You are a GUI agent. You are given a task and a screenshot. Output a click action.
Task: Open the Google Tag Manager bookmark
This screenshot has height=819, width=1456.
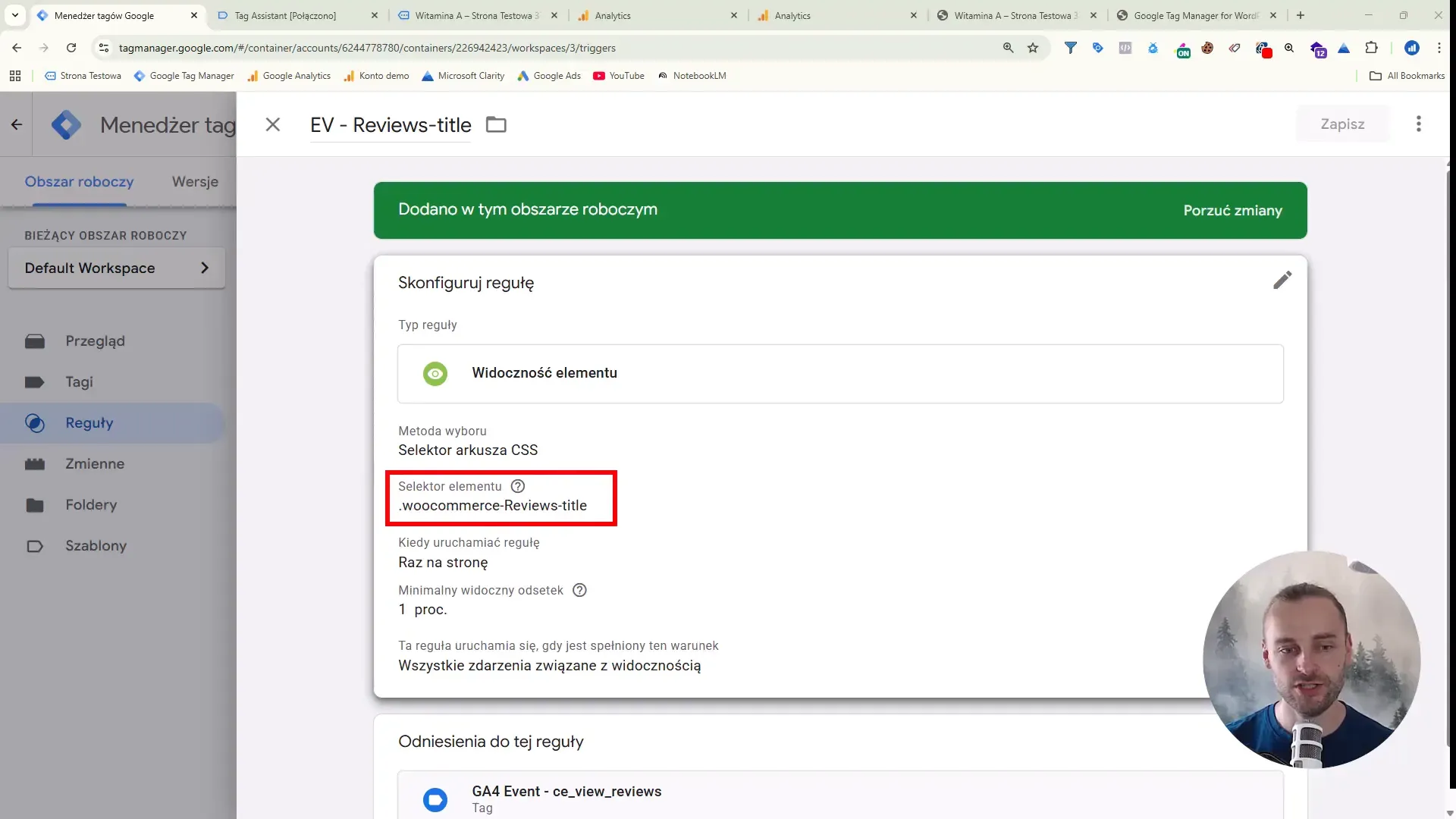click(x=184, y=76)
